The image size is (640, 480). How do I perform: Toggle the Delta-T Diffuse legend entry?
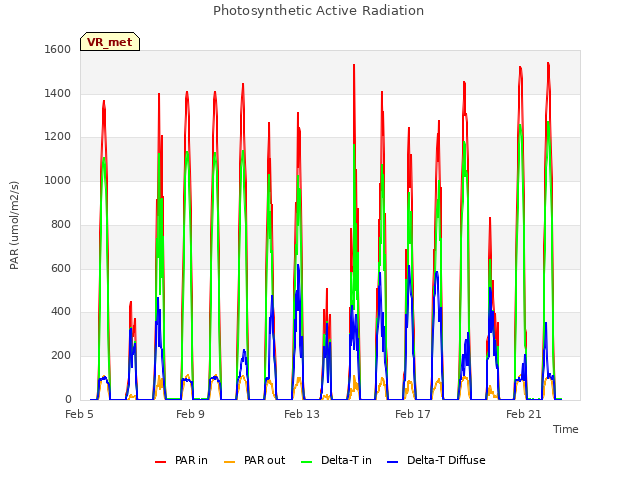point(436,460)
